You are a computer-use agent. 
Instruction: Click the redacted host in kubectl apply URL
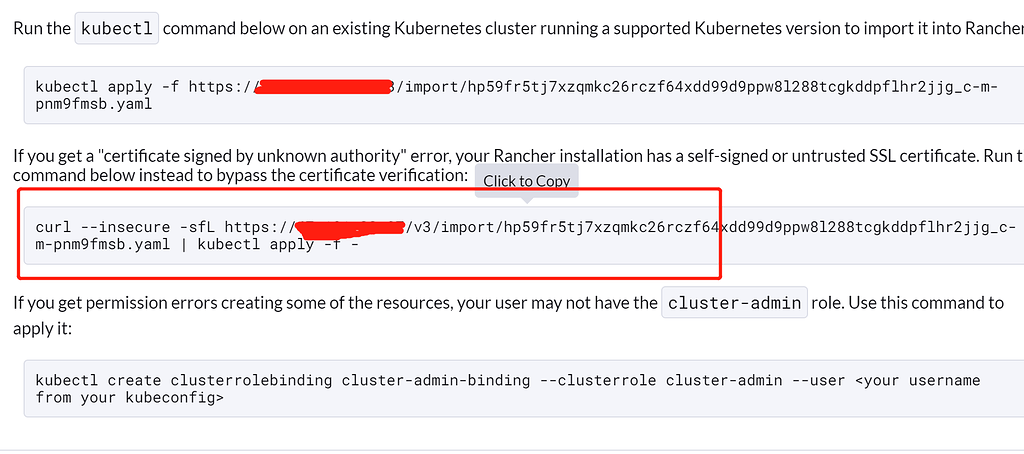click(x=325, y=87)
